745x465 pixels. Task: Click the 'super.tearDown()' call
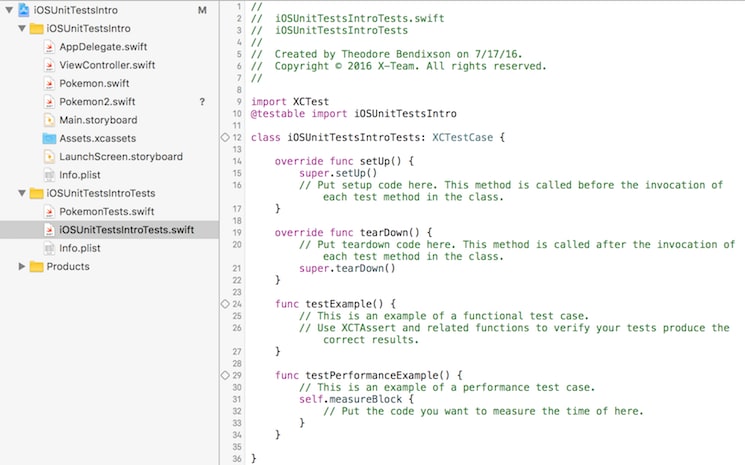347,268
